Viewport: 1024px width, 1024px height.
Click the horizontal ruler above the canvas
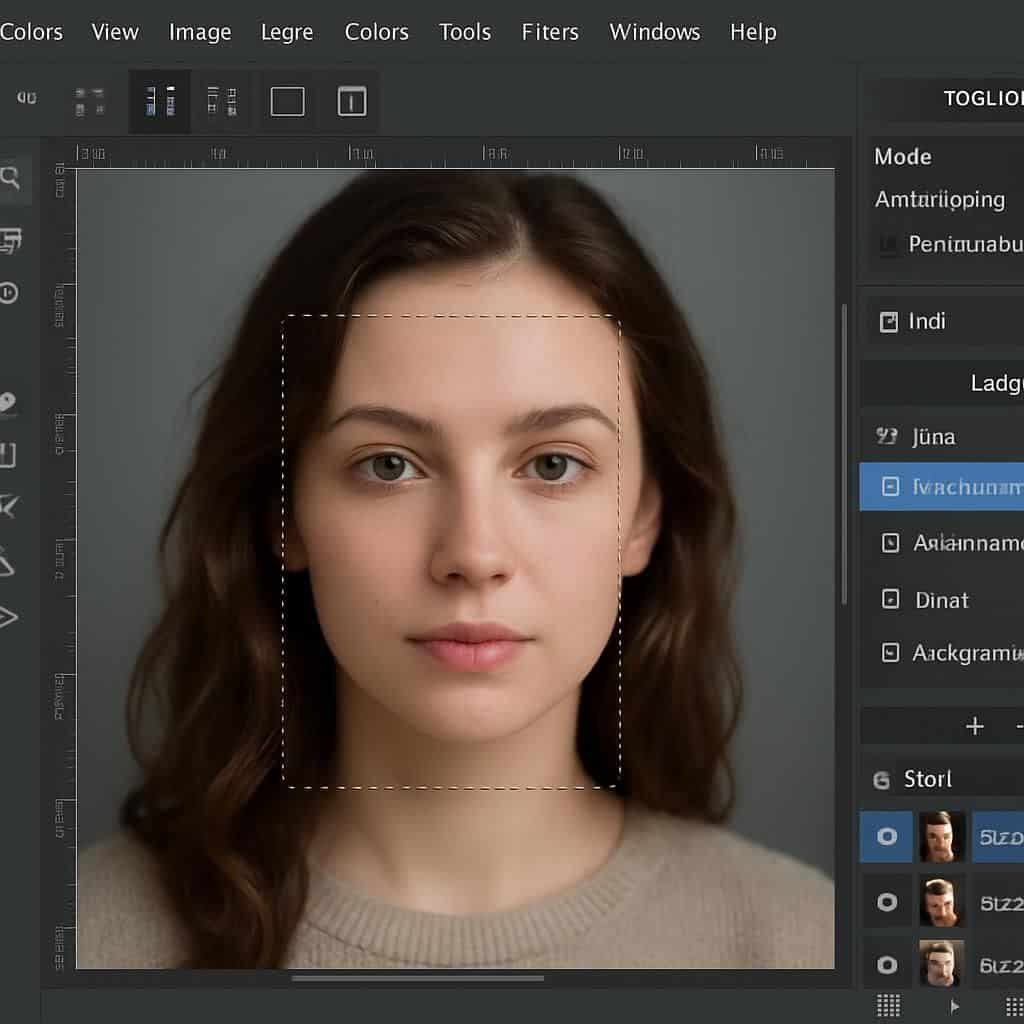(x=455, y=154)
